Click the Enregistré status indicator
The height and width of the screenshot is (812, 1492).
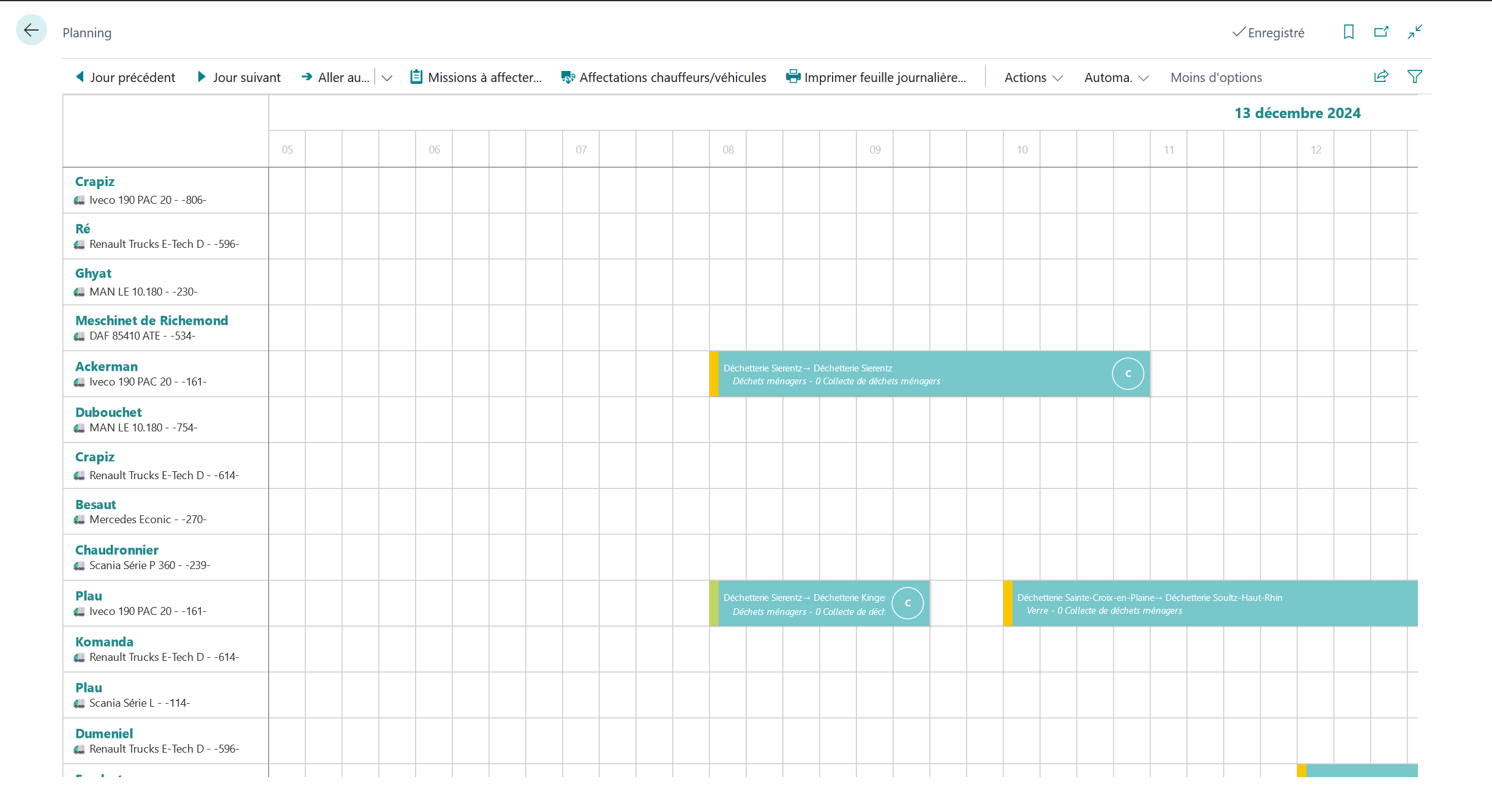pyautogui.click(x=1268, y=32)
